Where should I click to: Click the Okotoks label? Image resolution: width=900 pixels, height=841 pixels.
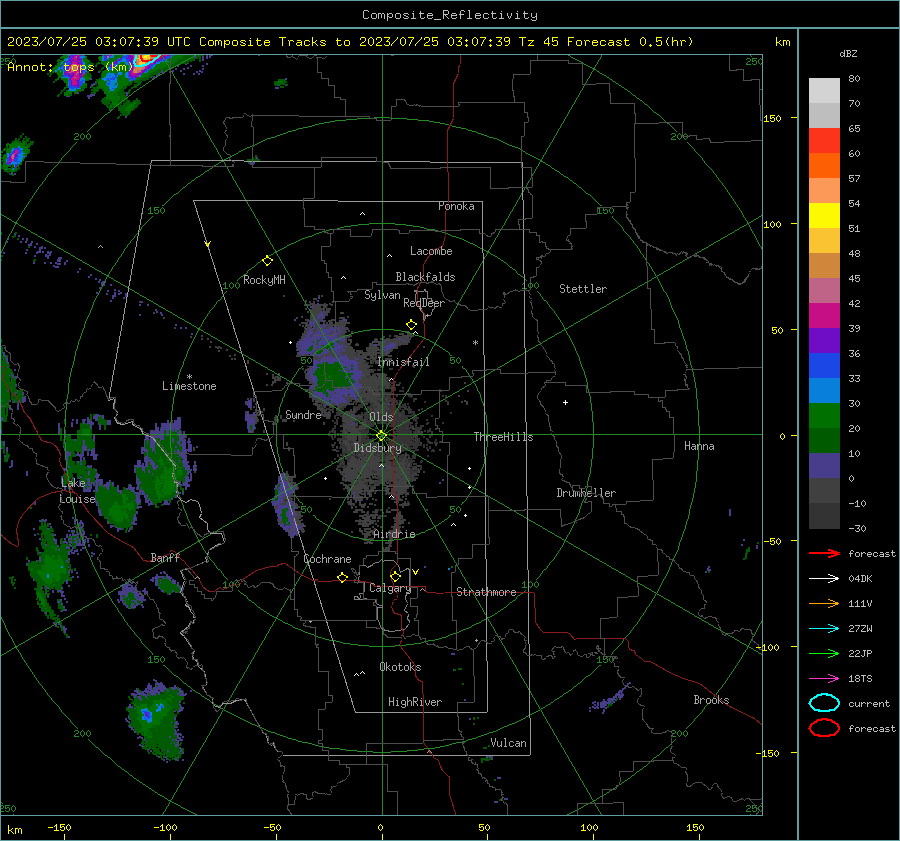click(400, 667)
